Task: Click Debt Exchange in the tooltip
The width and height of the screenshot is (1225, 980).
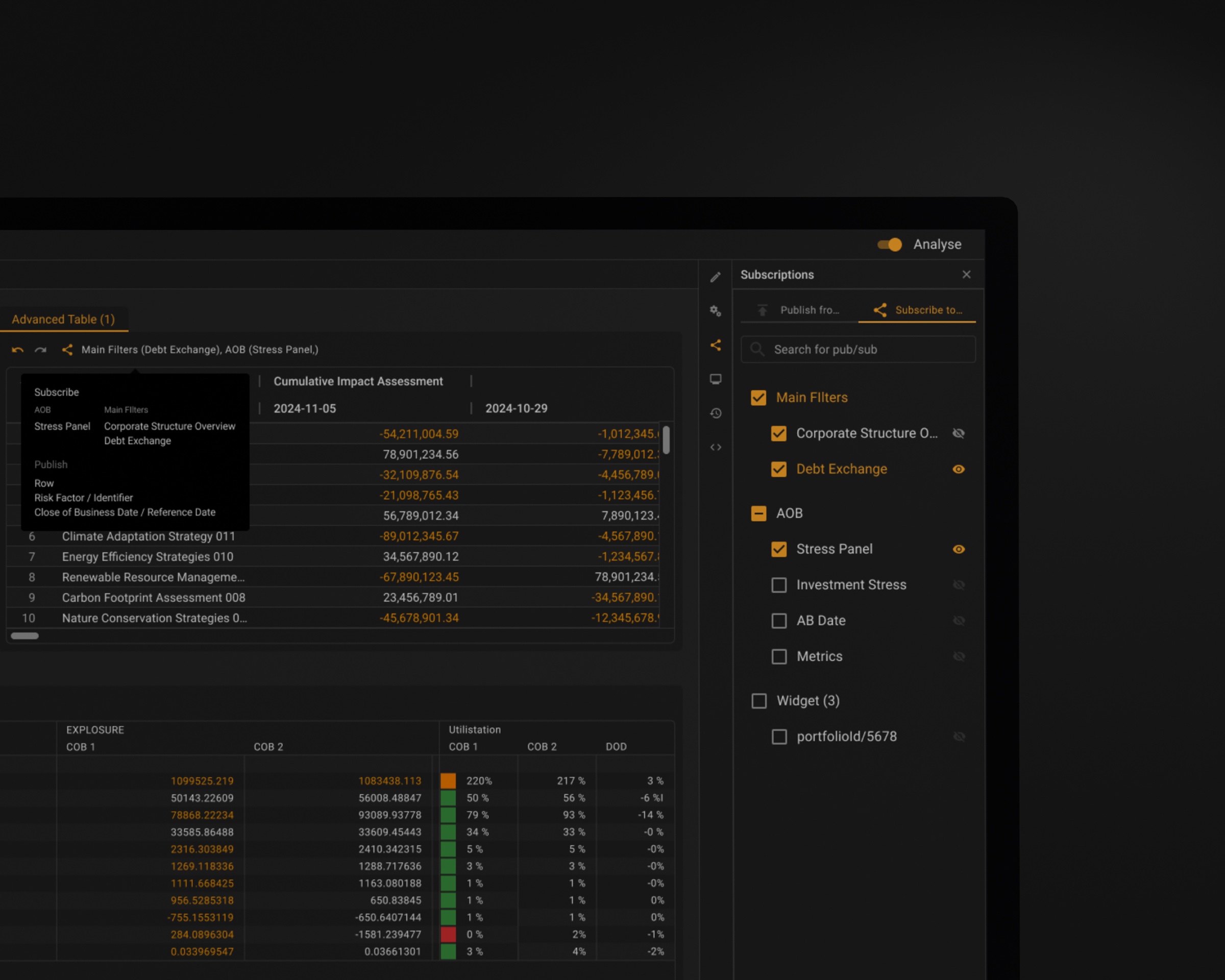Action: point(137,441)
